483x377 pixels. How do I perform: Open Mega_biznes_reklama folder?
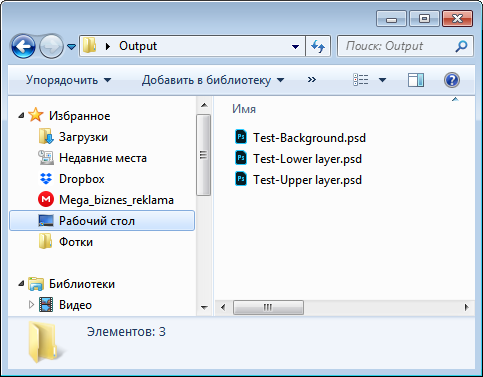(x=116, y=200)
